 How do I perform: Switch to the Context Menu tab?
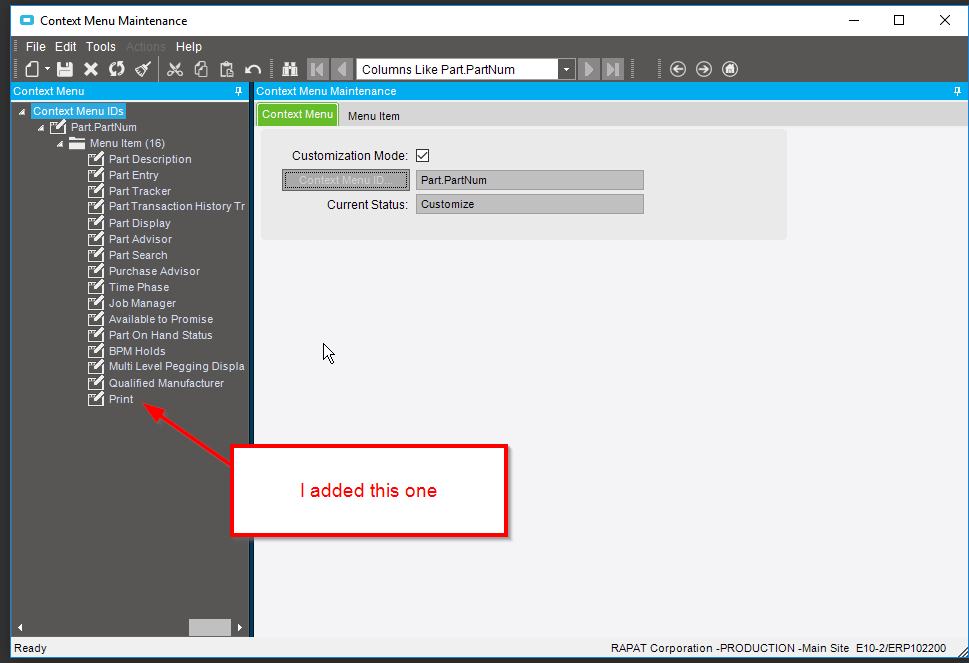(297, 114)
